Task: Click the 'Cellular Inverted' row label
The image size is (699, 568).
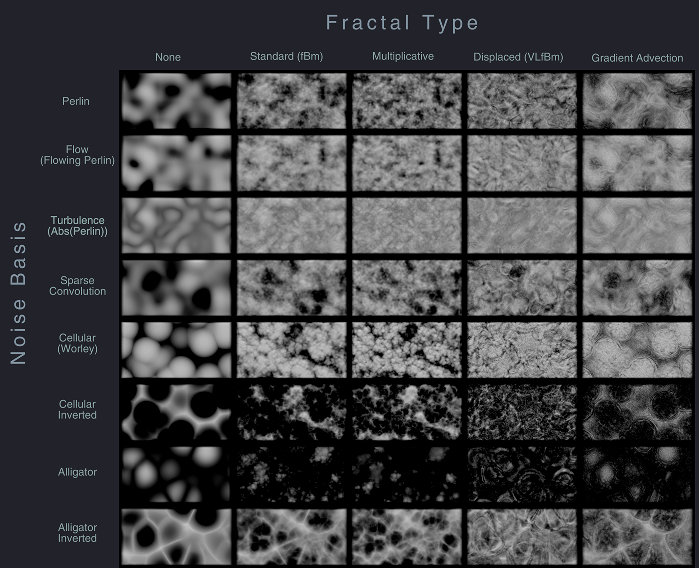Action: 77,409
